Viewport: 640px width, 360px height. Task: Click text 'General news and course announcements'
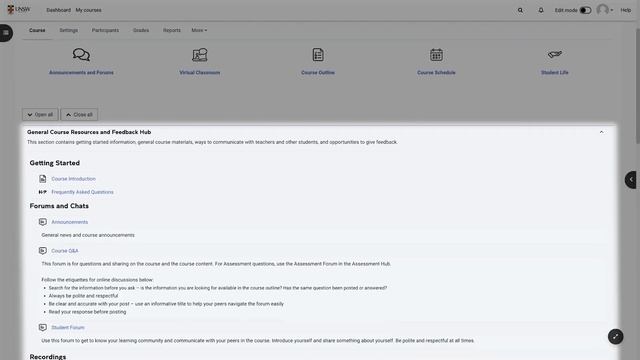tap(88, 235)
